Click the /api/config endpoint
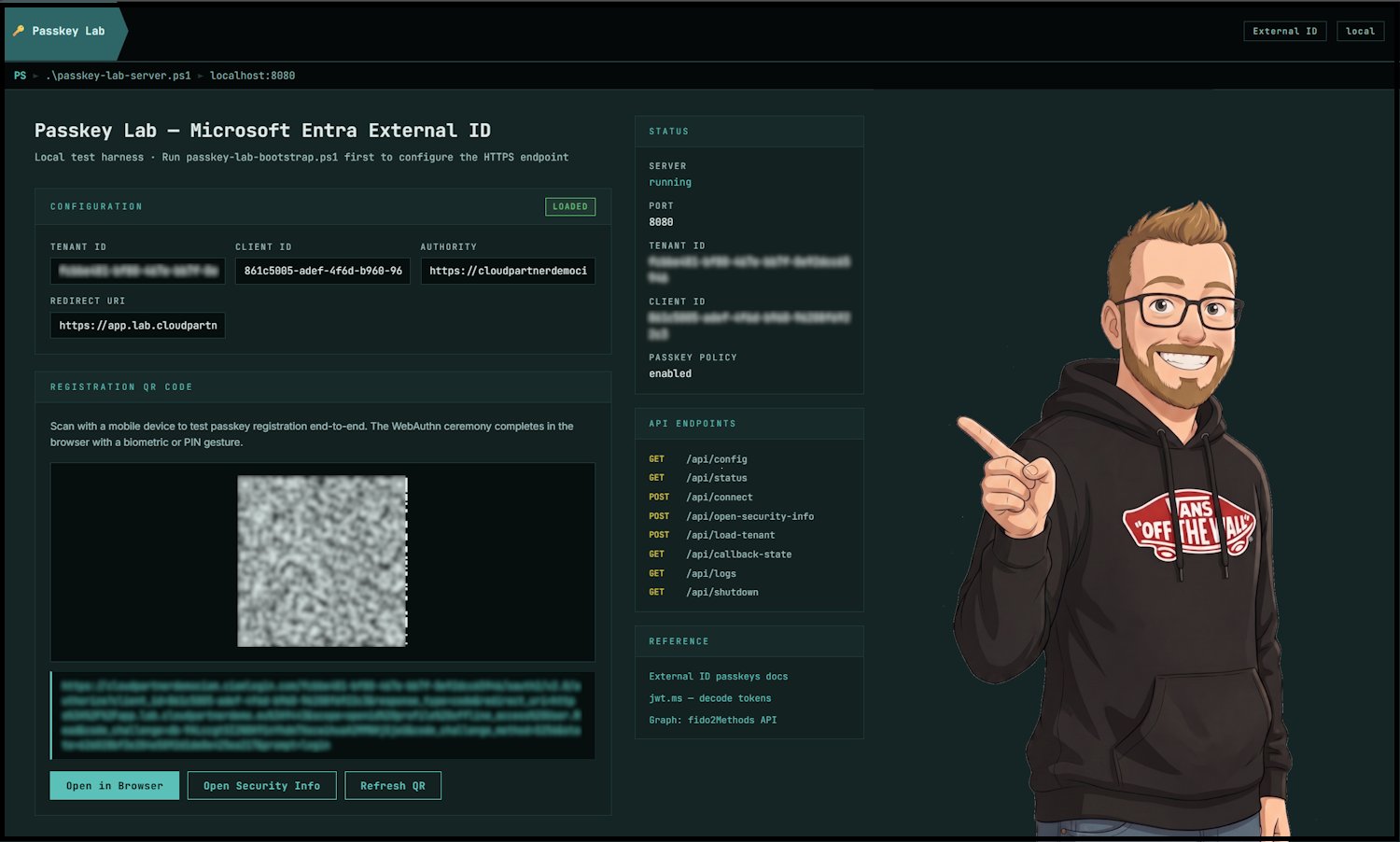This screenshot has width=1400, height=842. pyautogui.click(x=717, y=459)
